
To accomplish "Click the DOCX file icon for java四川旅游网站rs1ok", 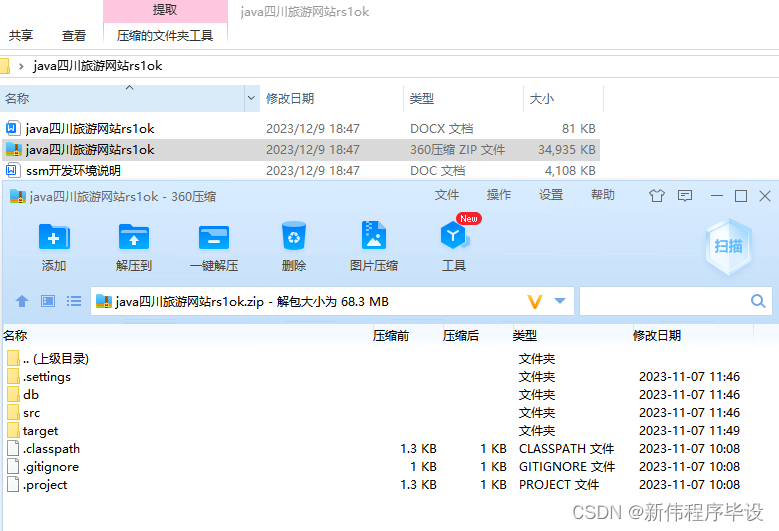I will [x=12, y=129].
